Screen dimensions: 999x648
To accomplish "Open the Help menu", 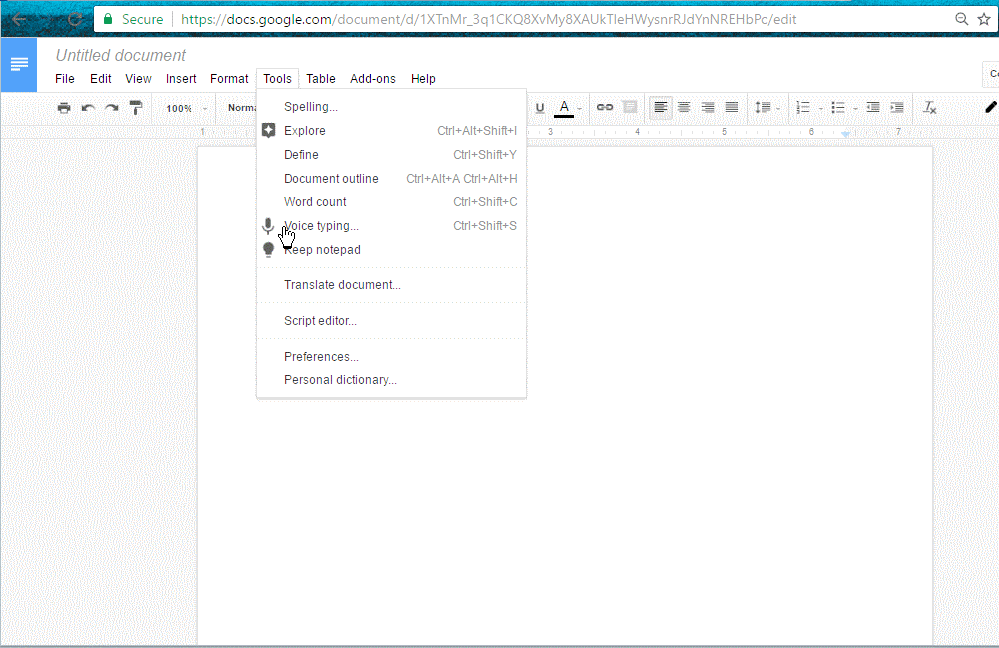I will click(x=423, y=78).
